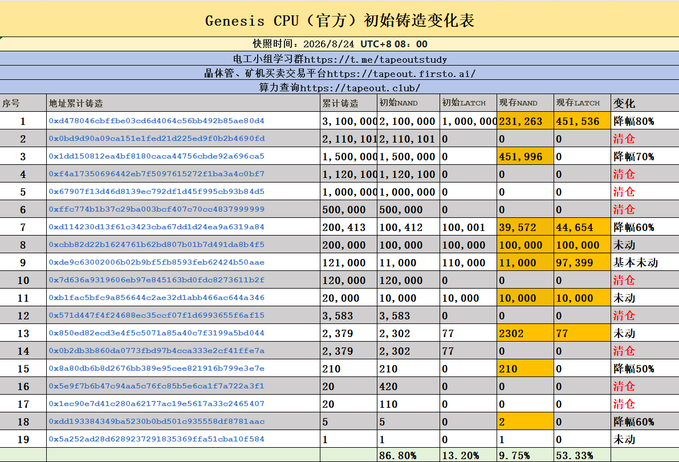This screenshot has width=679, height=462.
Task: Open address link starting 0x1dd150812ea4bf8180
Action: [x=156, y=156]
